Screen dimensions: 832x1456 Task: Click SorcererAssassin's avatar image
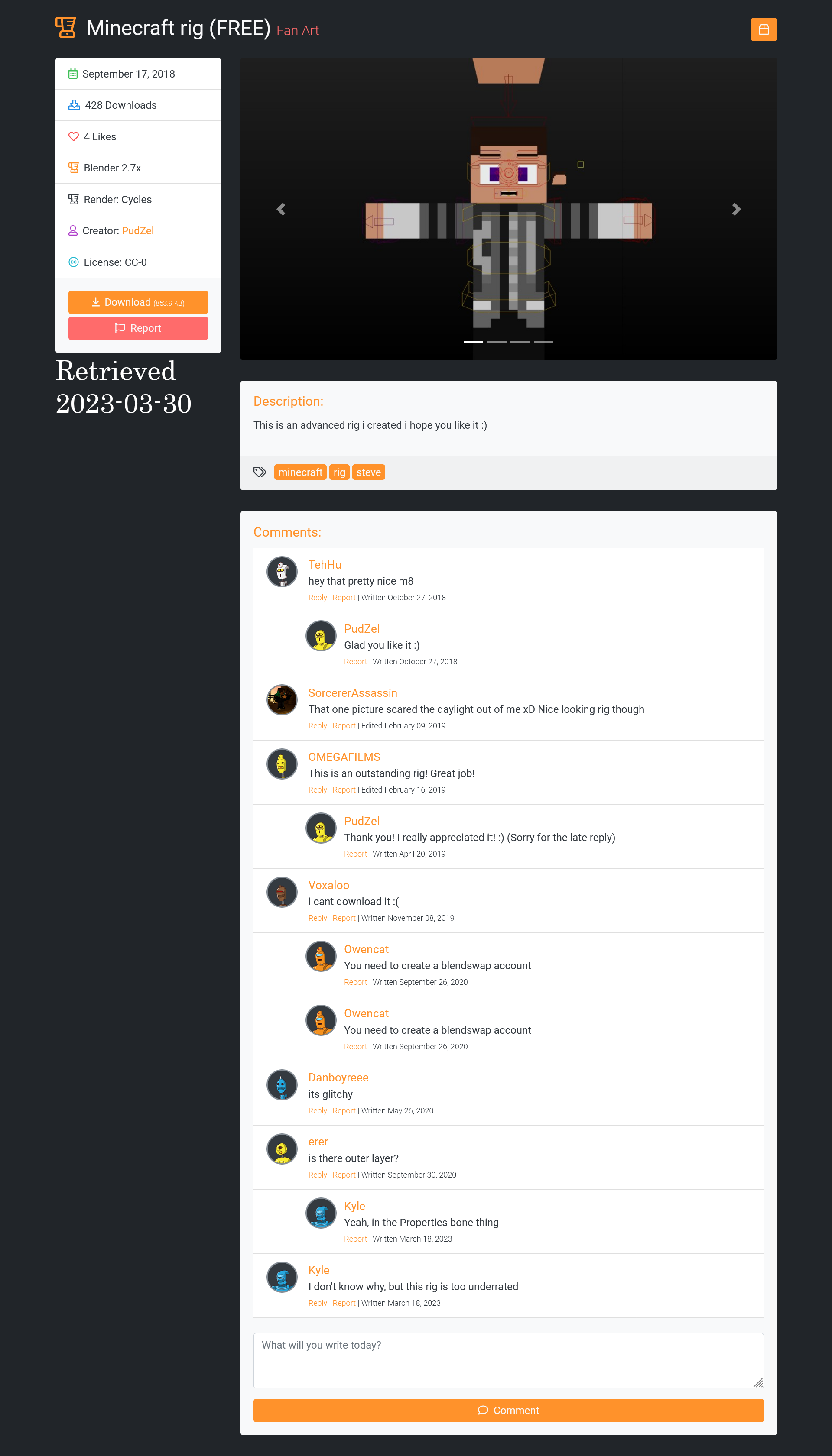pos(282,699)
